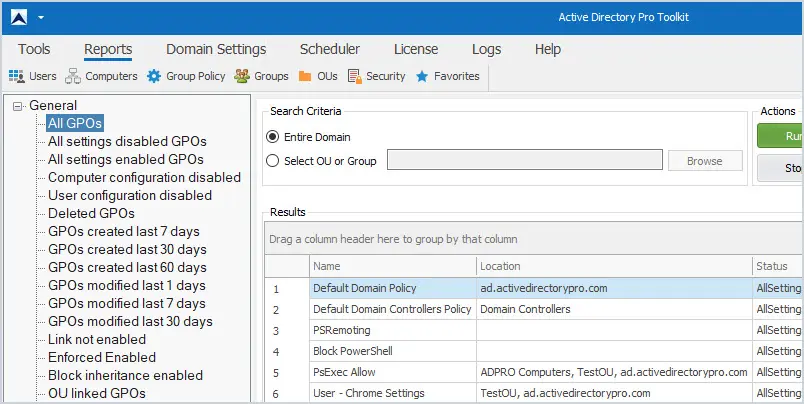Click the 'User - Chrome Settings' row name
The width and height of the screenshot is (804, 404).
click(369, 393)
